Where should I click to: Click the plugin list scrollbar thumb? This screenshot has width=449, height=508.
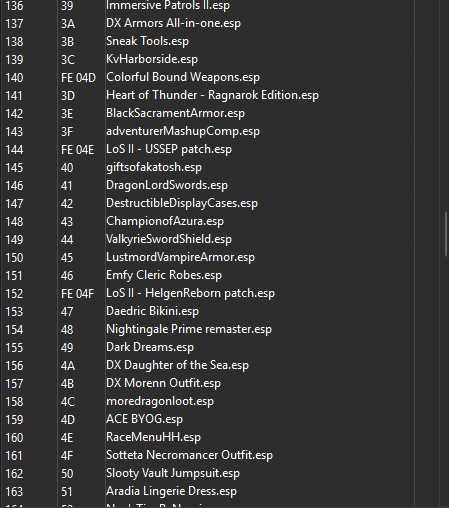tap(446, 234)
